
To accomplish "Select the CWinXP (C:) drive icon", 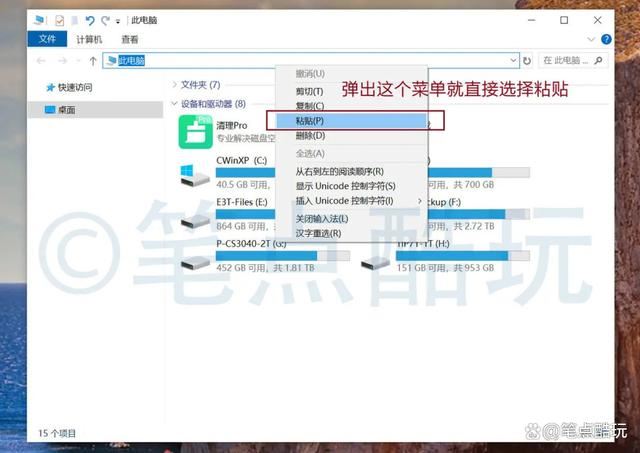I will (195, 175).
